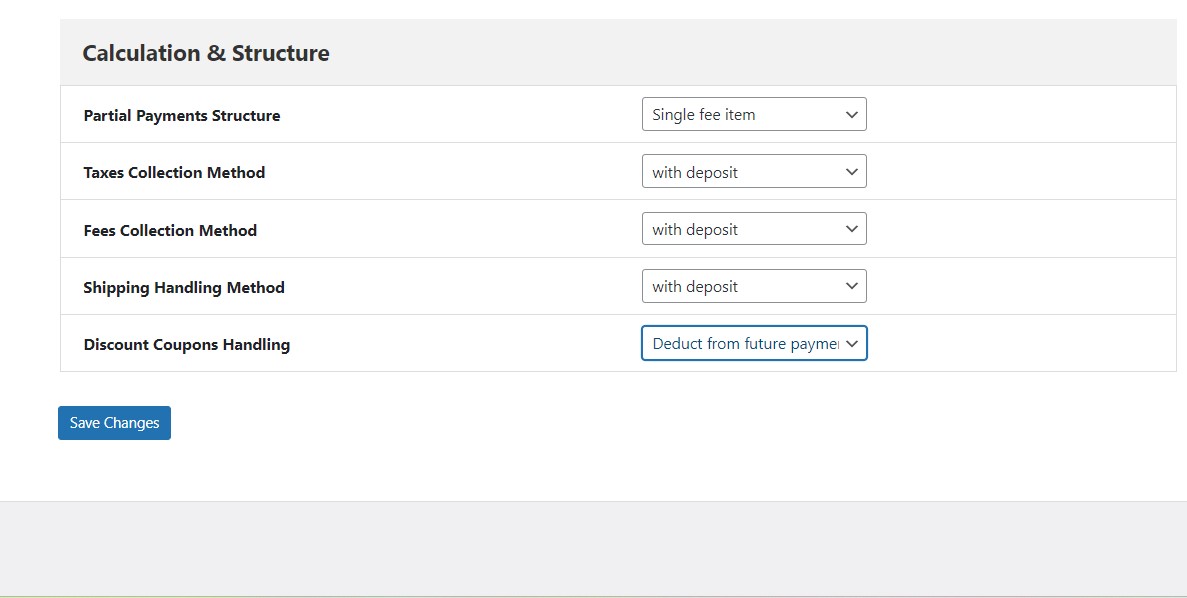
Task: Click the Fees Collection Method label
Action: 170,230
